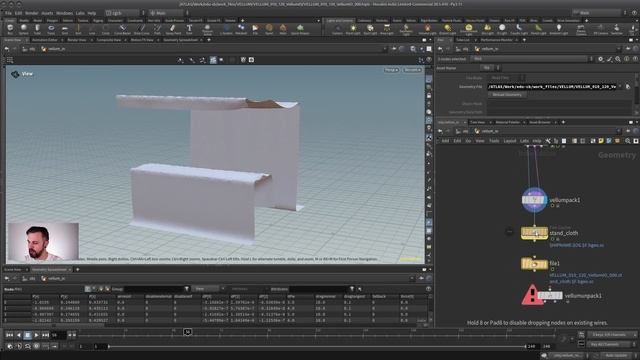
Task: Select the file1 node
Action: (x=534, y=264)
